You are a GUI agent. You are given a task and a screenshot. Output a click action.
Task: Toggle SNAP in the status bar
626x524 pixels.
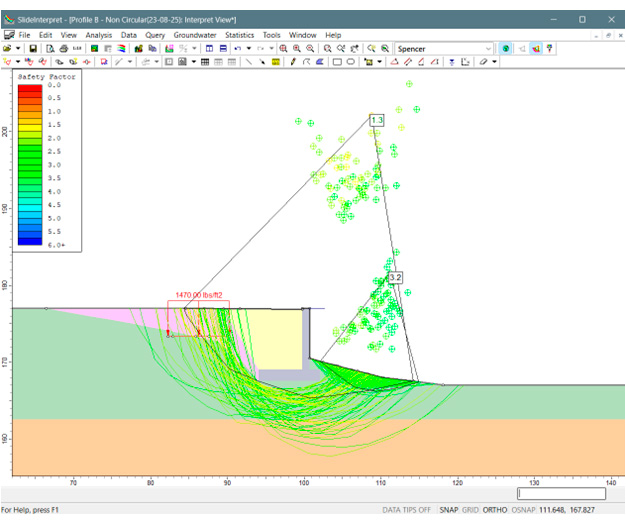[449, 510]
